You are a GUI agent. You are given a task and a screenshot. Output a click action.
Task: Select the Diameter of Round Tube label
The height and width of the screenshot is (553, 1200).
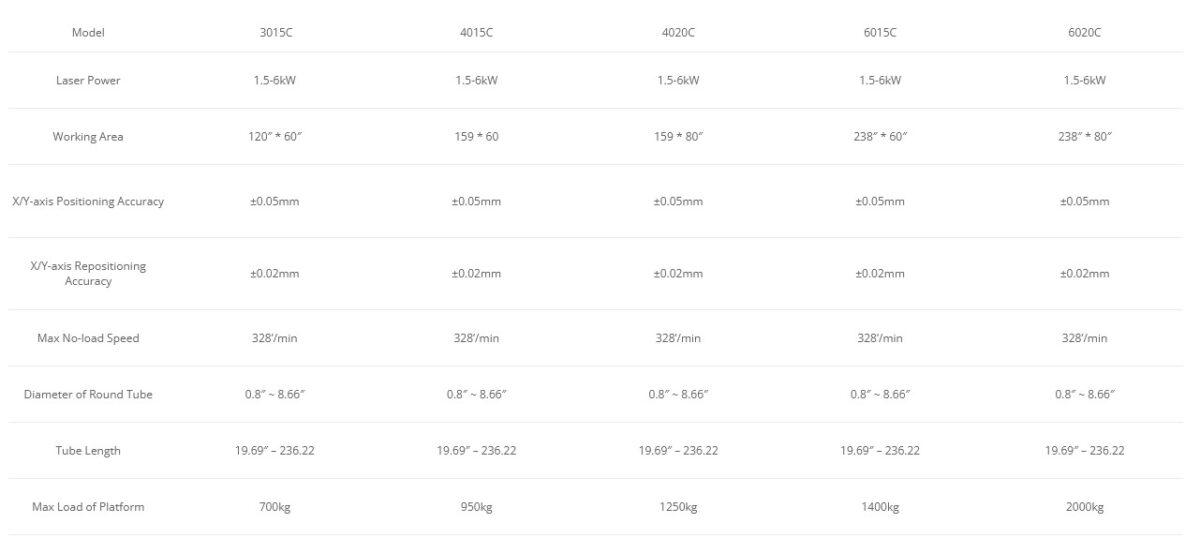pyautogui.click(x=88, y=394)
